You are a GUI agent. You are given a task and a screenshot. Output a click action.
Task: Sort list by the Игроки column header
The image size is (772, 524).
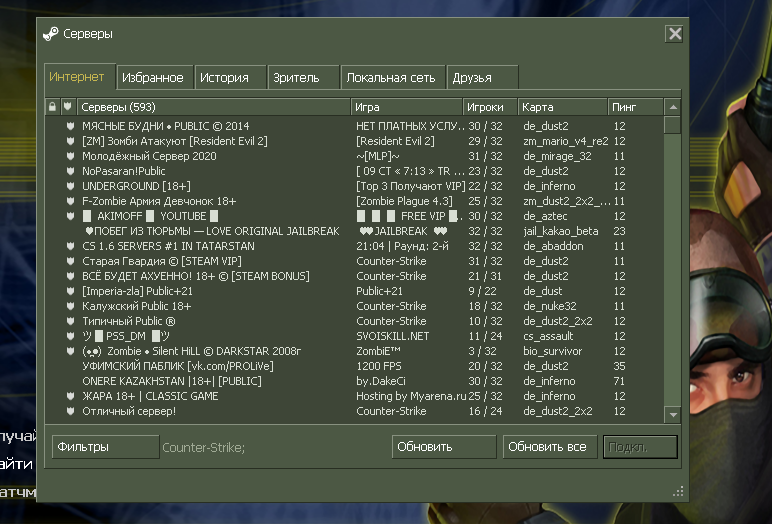click(x=490, y=107)
